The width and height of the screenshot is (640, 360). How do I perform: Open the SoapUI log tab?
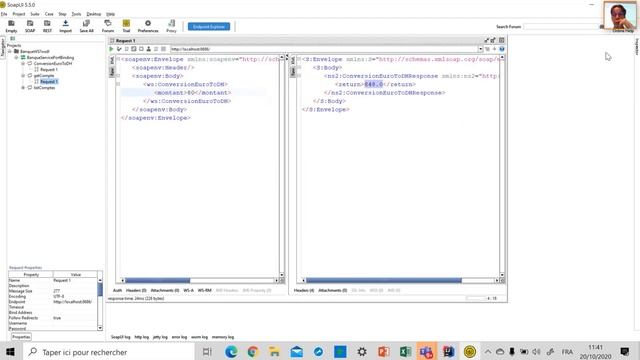coord(120,337)
